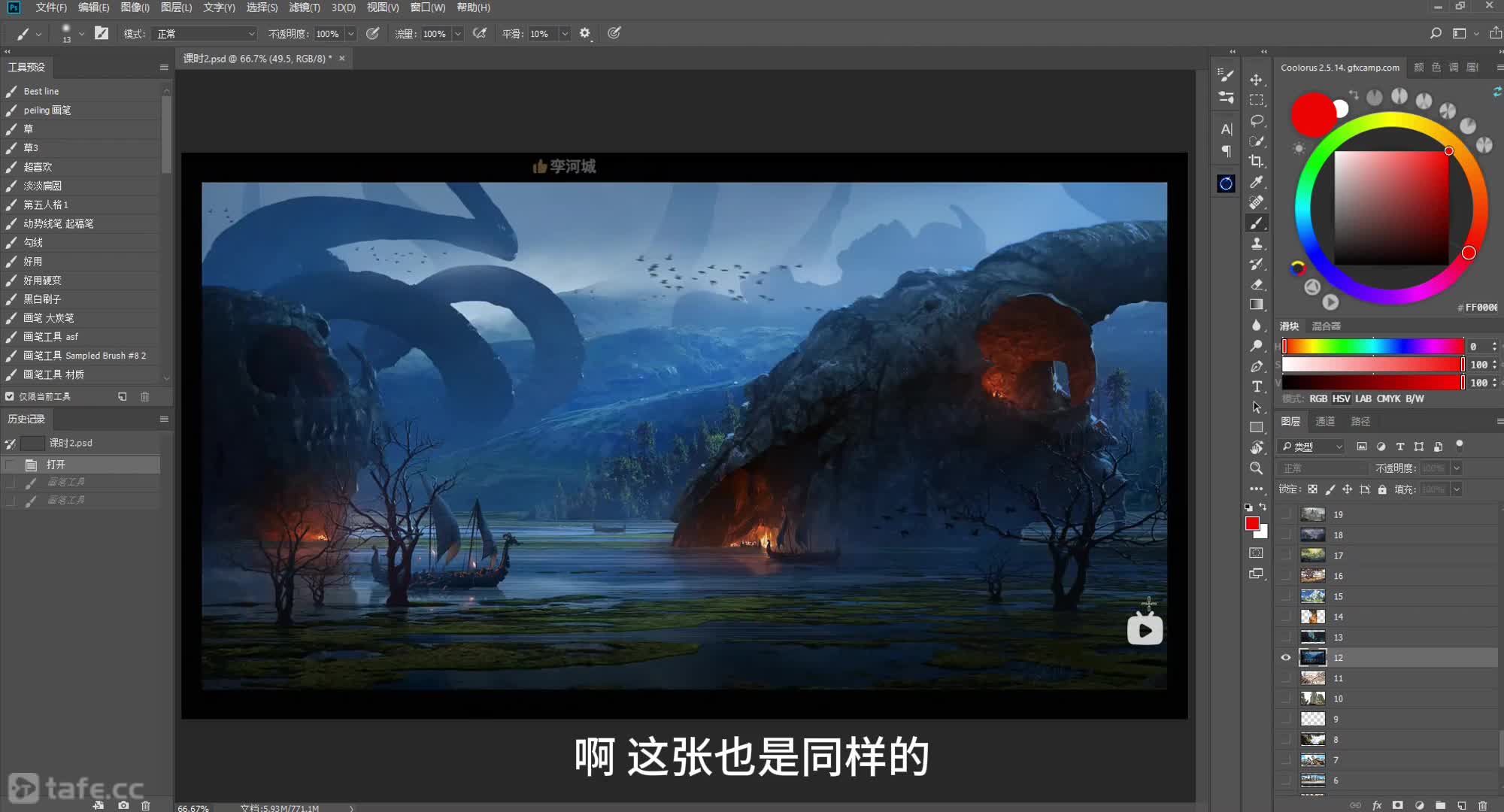Select the Gradient tool
The width and height of the screenshot is (1504, 812).
[x=1256, y=304]
